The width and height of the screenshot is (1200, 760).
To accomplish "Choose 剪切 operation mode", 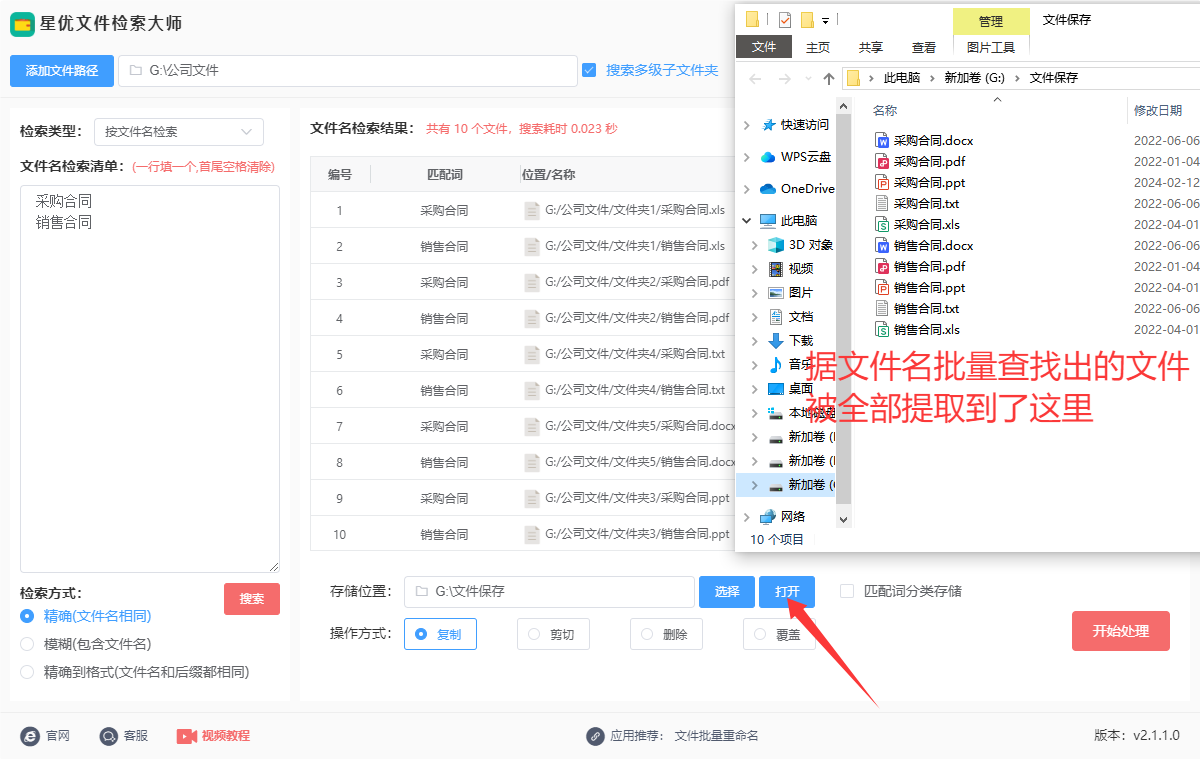I will pos(553,634).
